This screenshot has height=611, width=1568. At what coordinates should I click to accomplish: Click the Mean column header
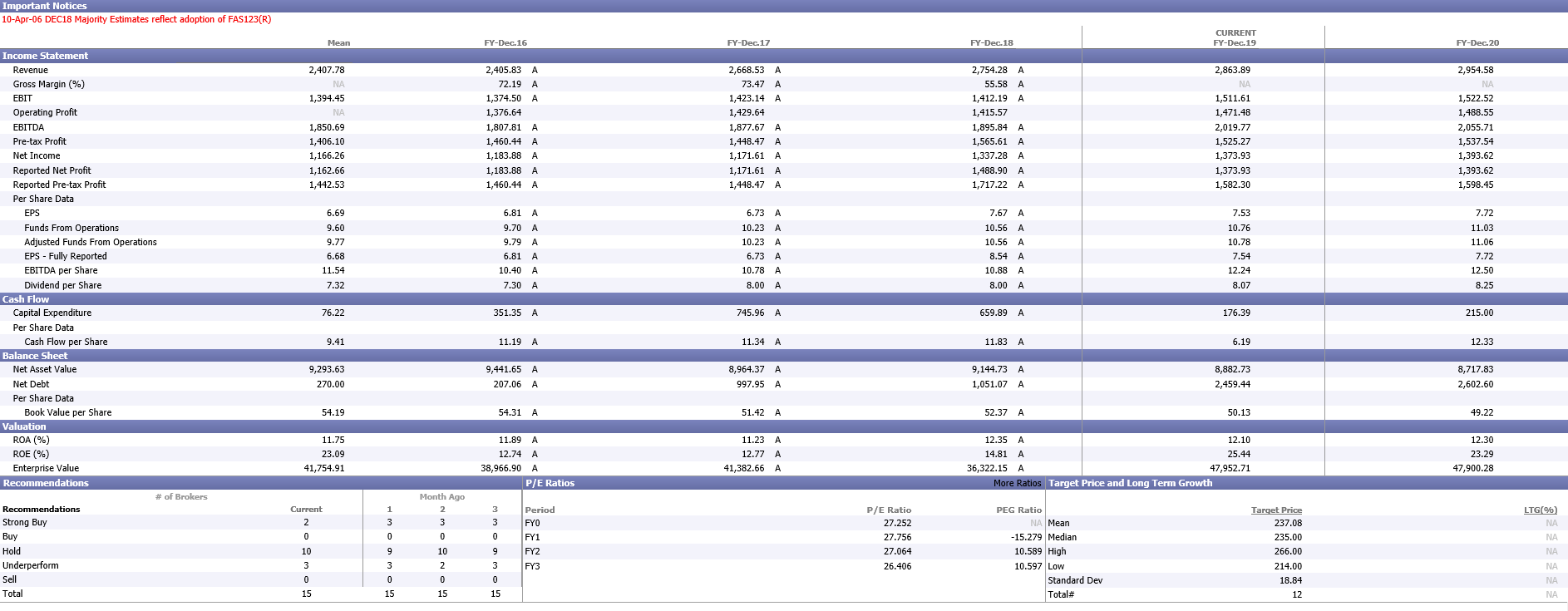(x=338, y=42)
